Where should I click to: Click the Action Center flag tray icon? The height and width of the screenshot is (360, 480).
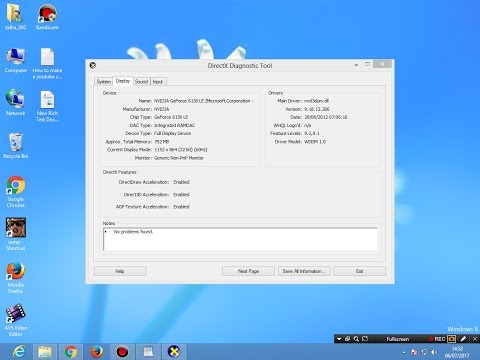click(414, 352)
